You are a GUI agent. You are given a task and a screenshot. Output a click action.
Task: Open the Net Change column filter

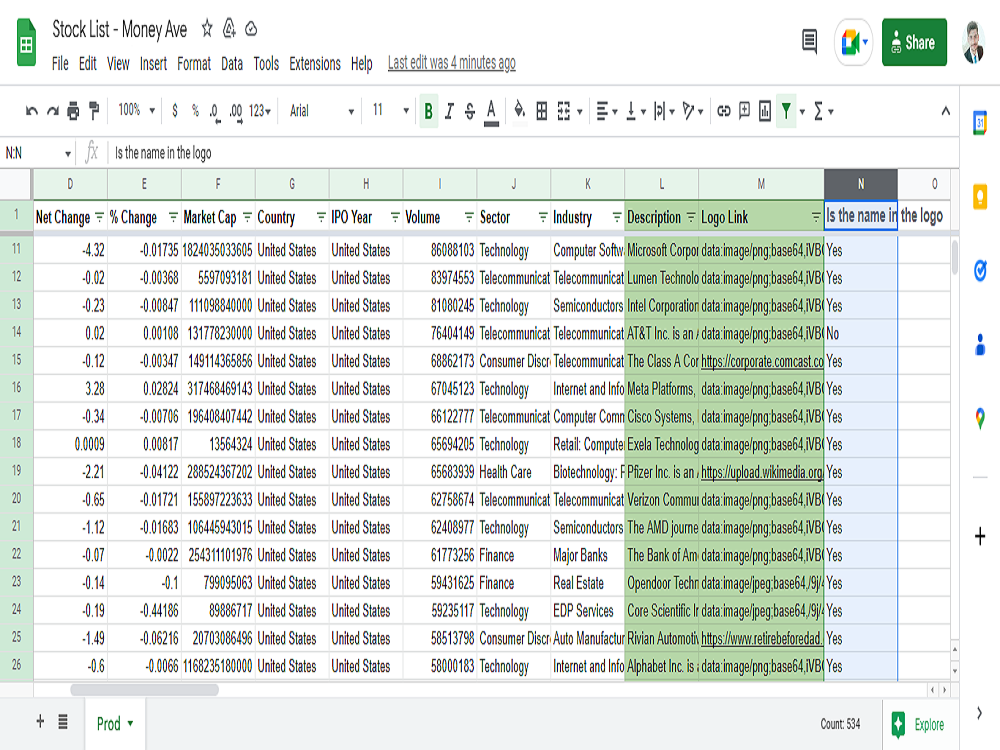[x=99, y=217]
